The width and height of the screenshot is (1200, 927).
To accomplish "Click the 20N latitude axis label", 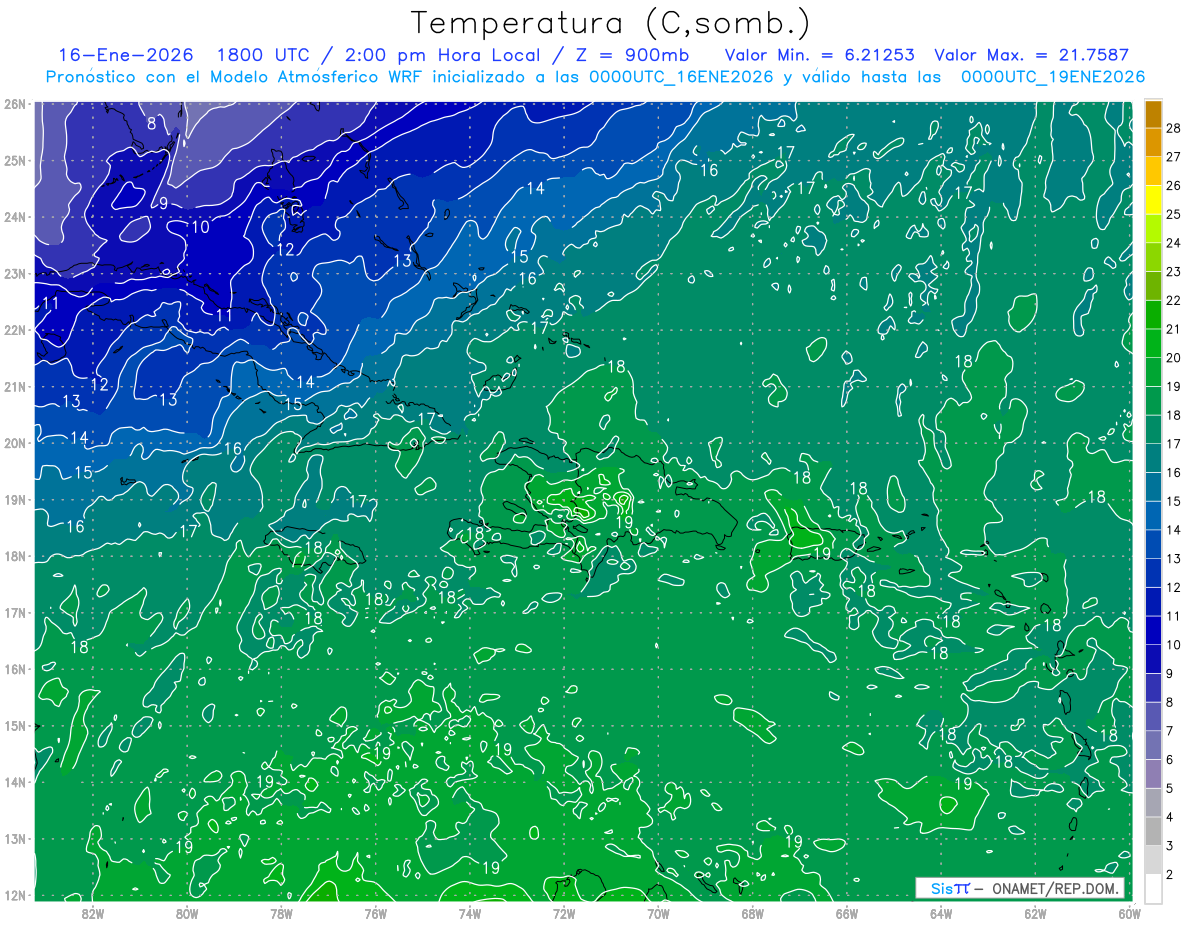I will click(x=15, y=443).
